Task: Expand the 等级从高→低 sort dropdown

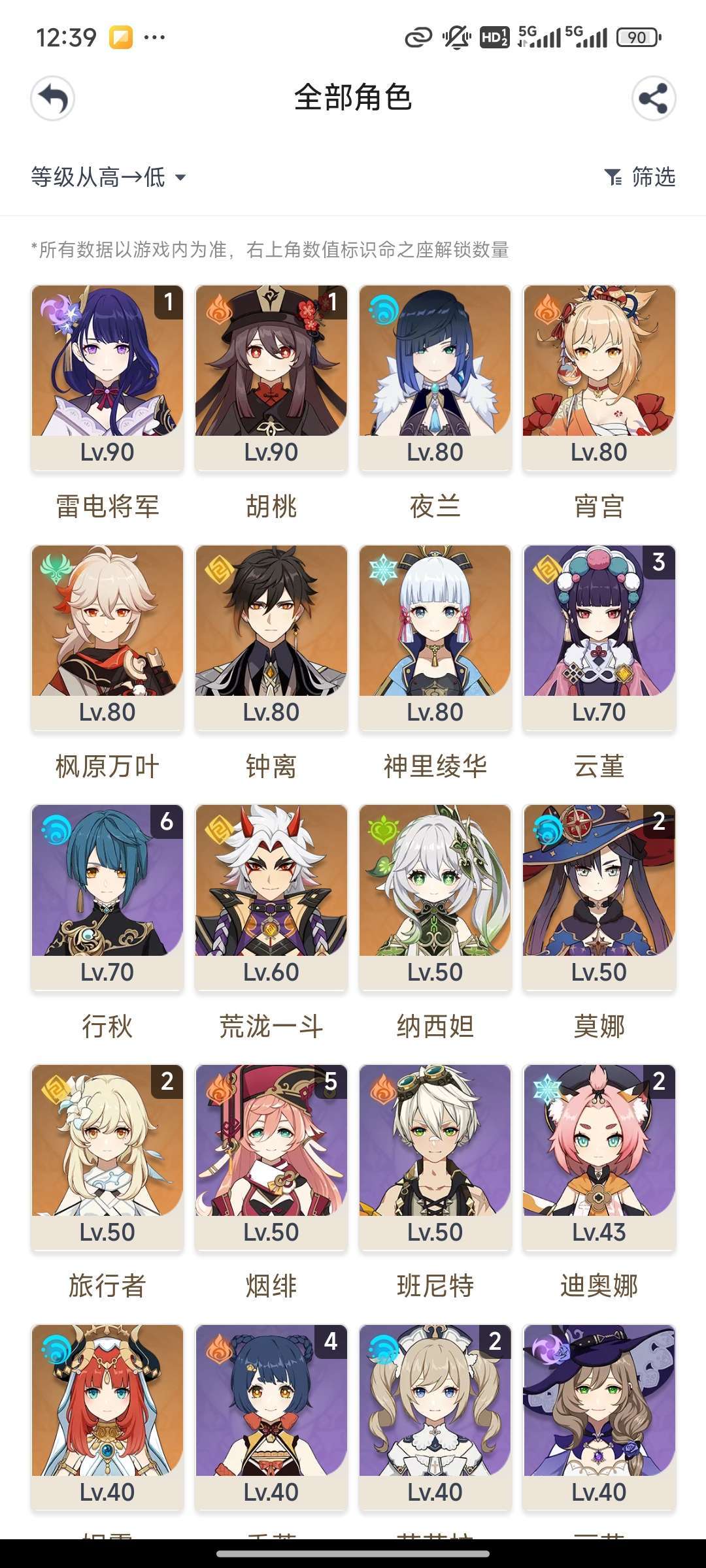Action: tap(109, 177)
